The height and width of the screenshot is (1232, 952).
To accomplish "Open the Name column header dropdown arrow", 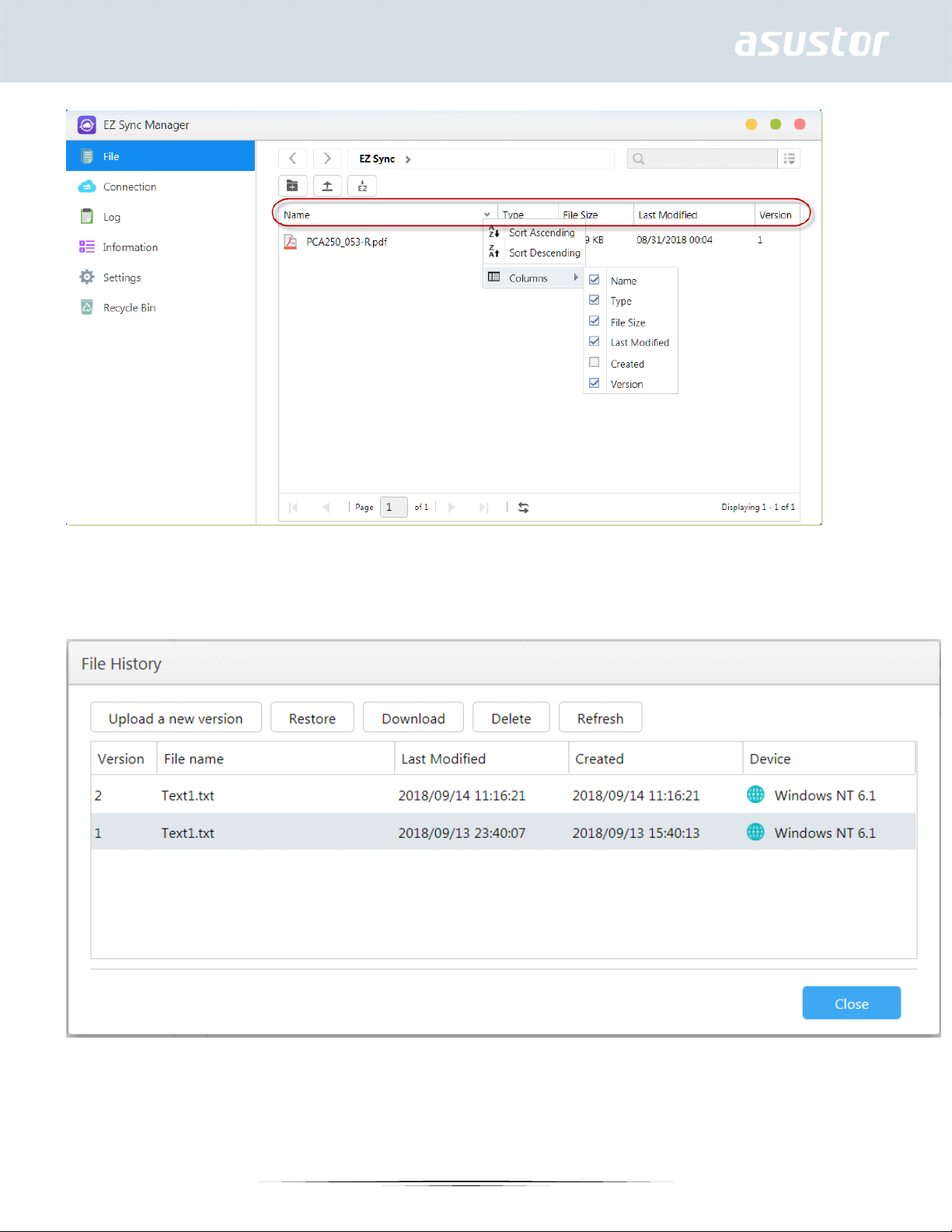I will pos(487,215).
